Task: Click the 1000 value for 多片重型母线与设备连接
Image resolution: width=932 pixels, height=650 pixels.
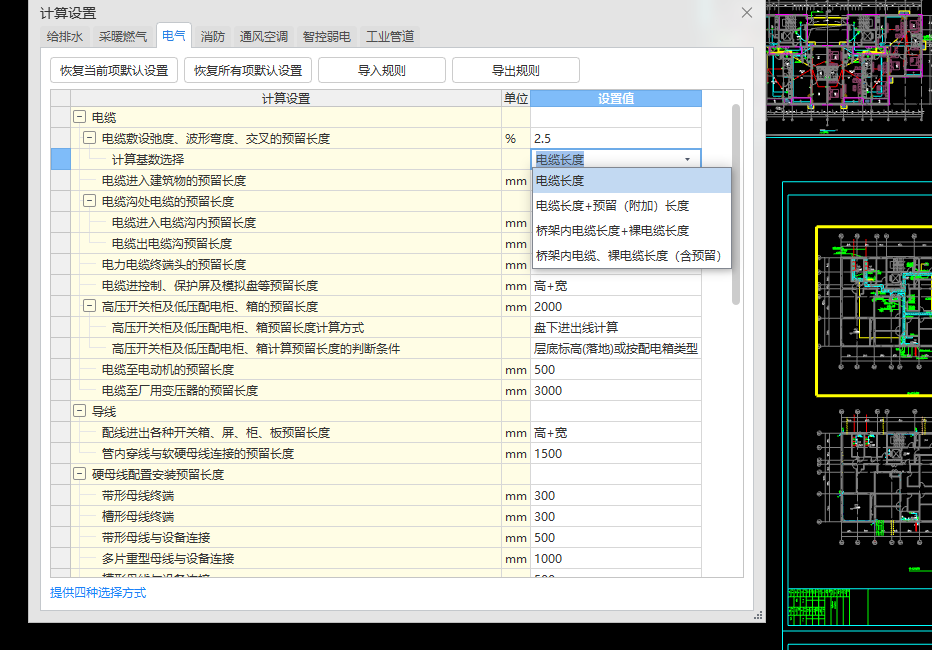Action: [x=616, y=559]
